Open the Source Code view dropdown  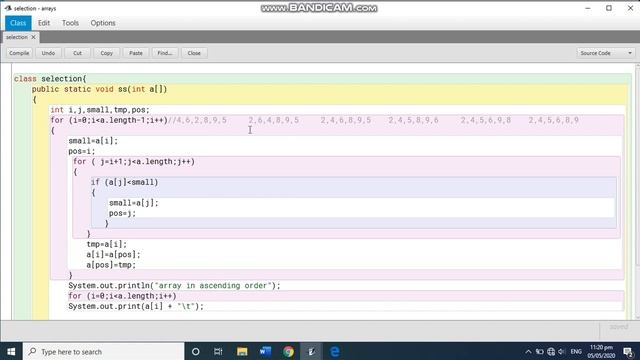[x=606, y=53]
